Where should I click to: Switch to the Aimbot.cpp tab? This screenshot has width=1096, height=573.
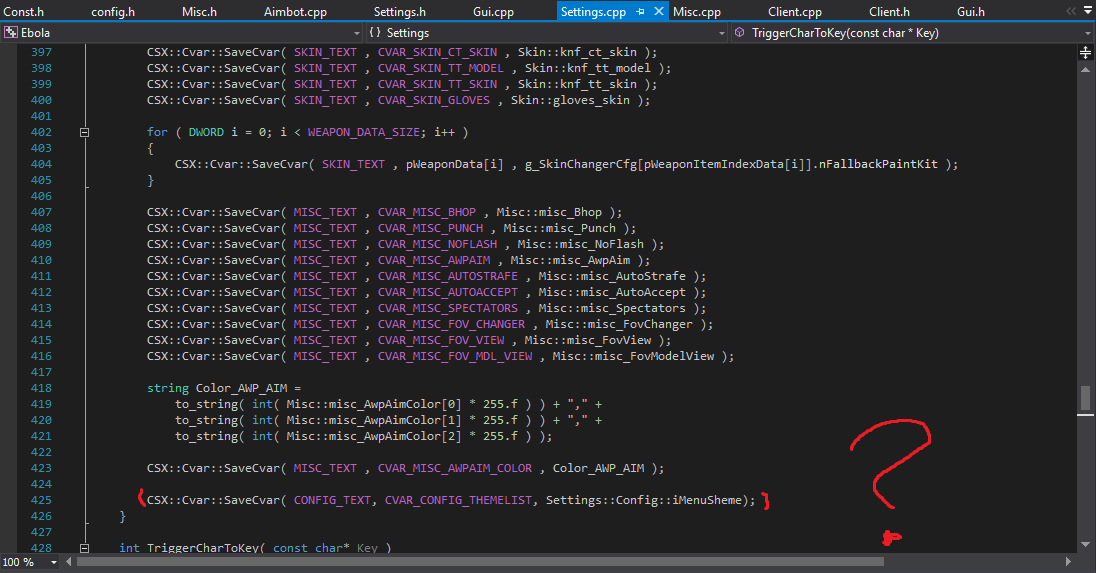[x=294, y=12]
